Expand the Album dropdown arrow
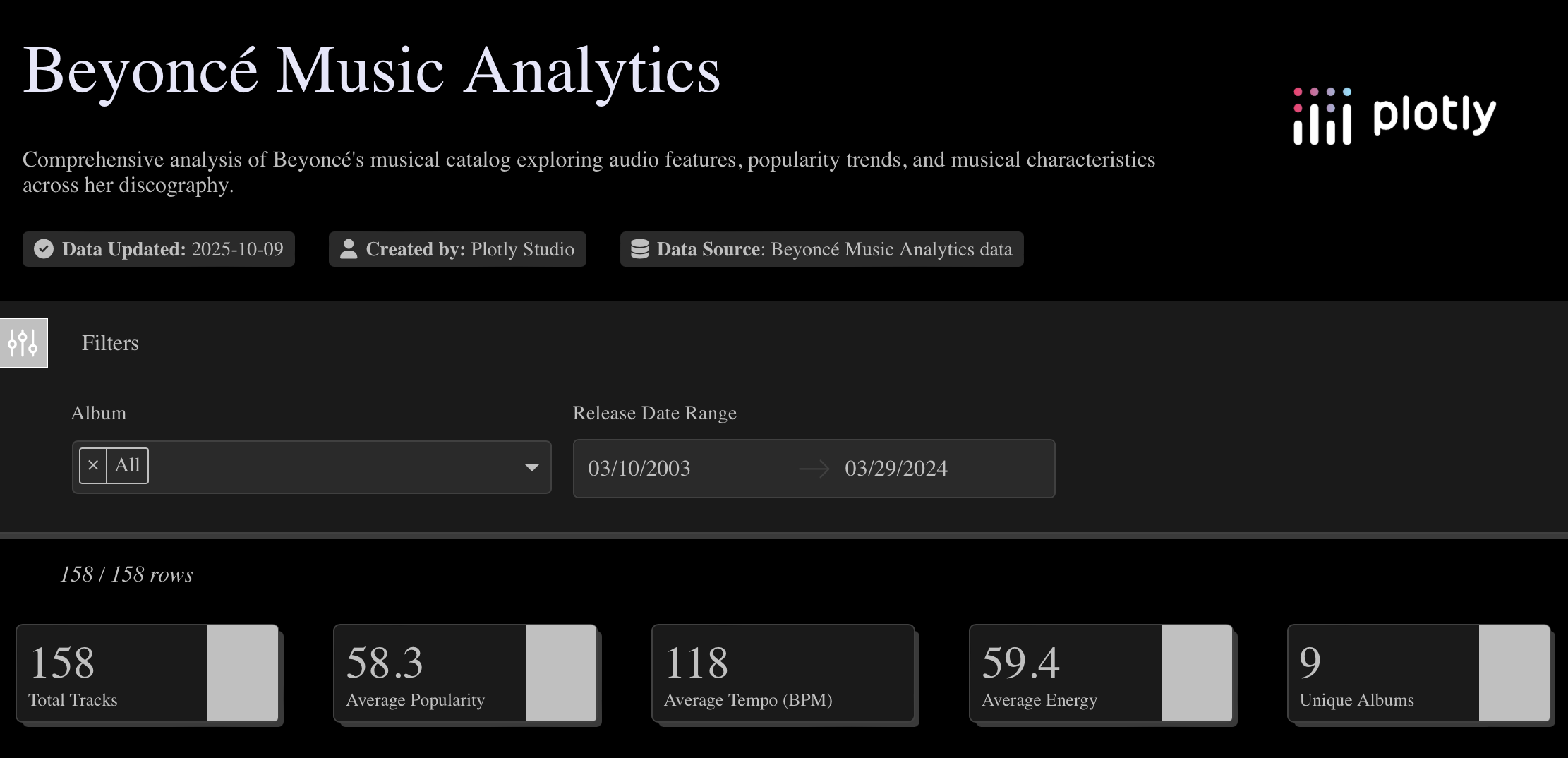 tap(532, 467)
